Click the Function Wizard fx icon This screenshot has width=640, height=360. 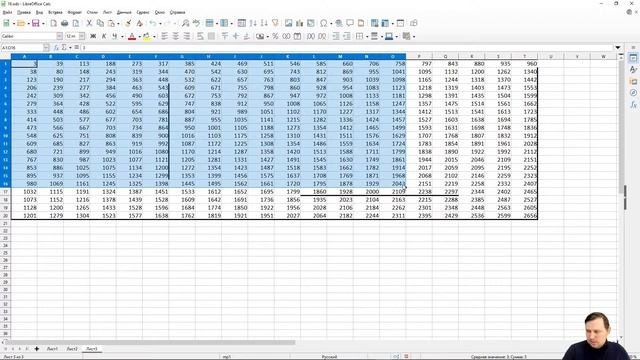click(56, 48)
